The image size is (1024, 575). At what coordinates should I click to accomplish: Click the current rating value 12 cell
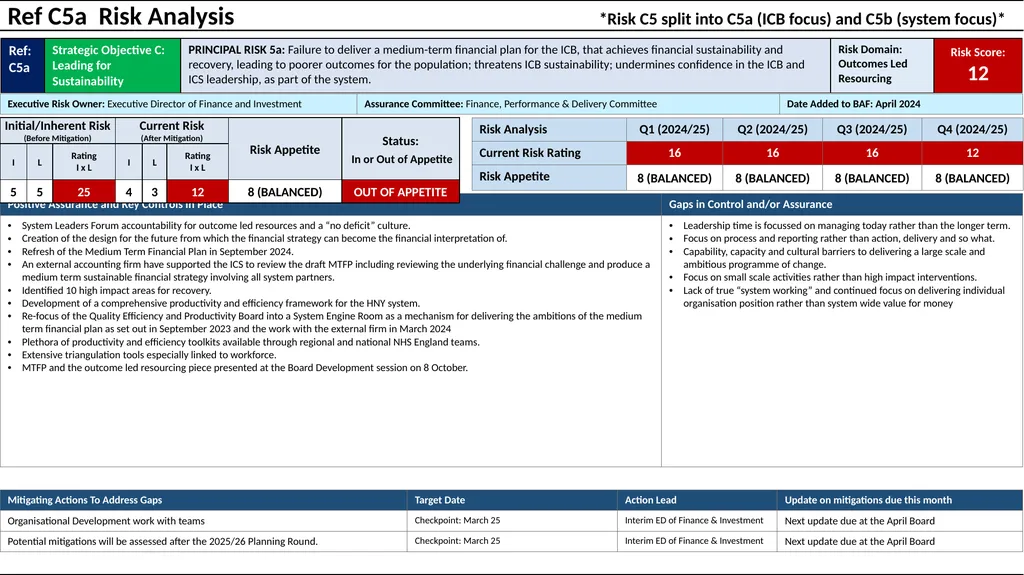coord(197,192)
